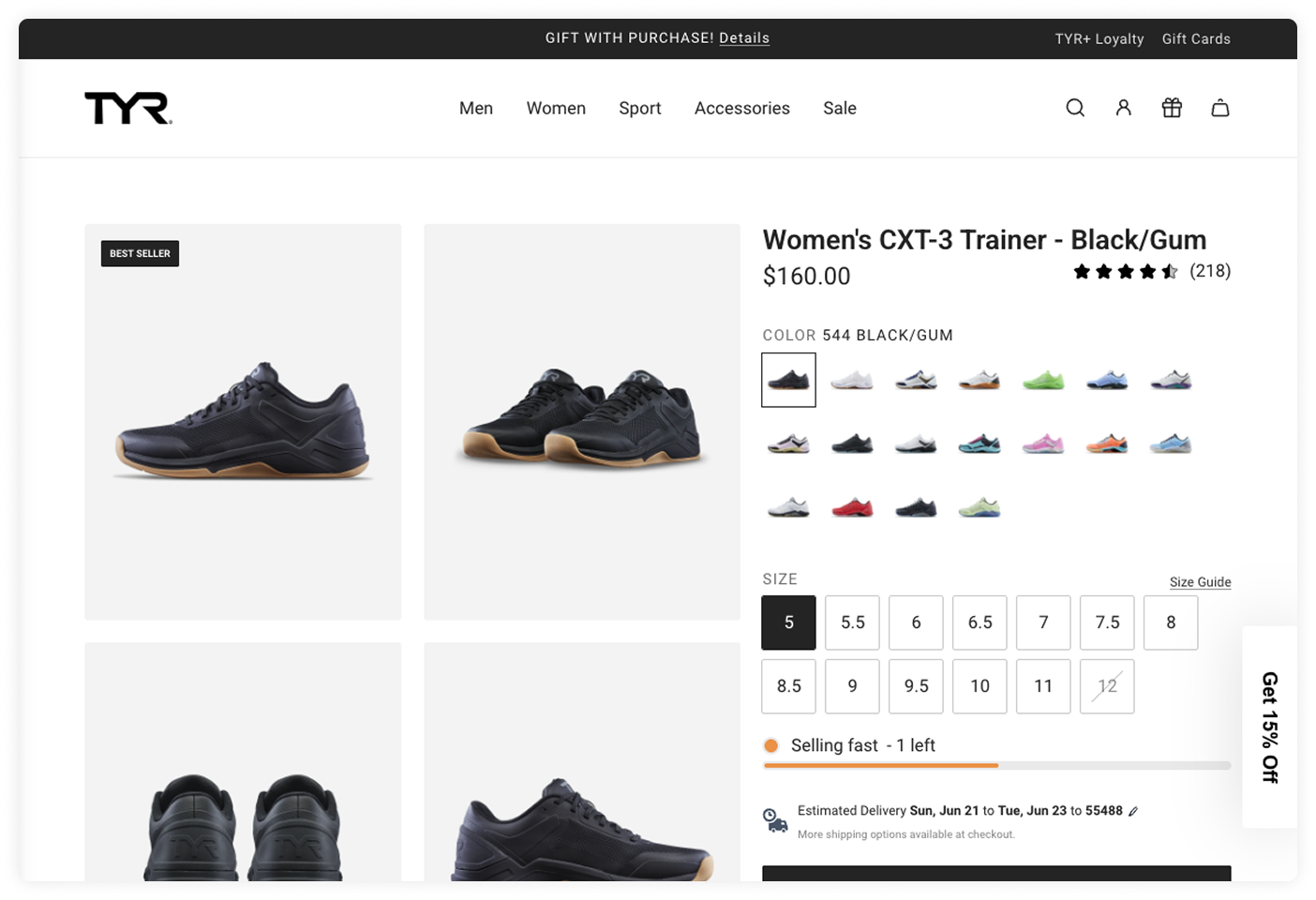Open the side-view shoe image with Best Seller badge

(243, 422)
